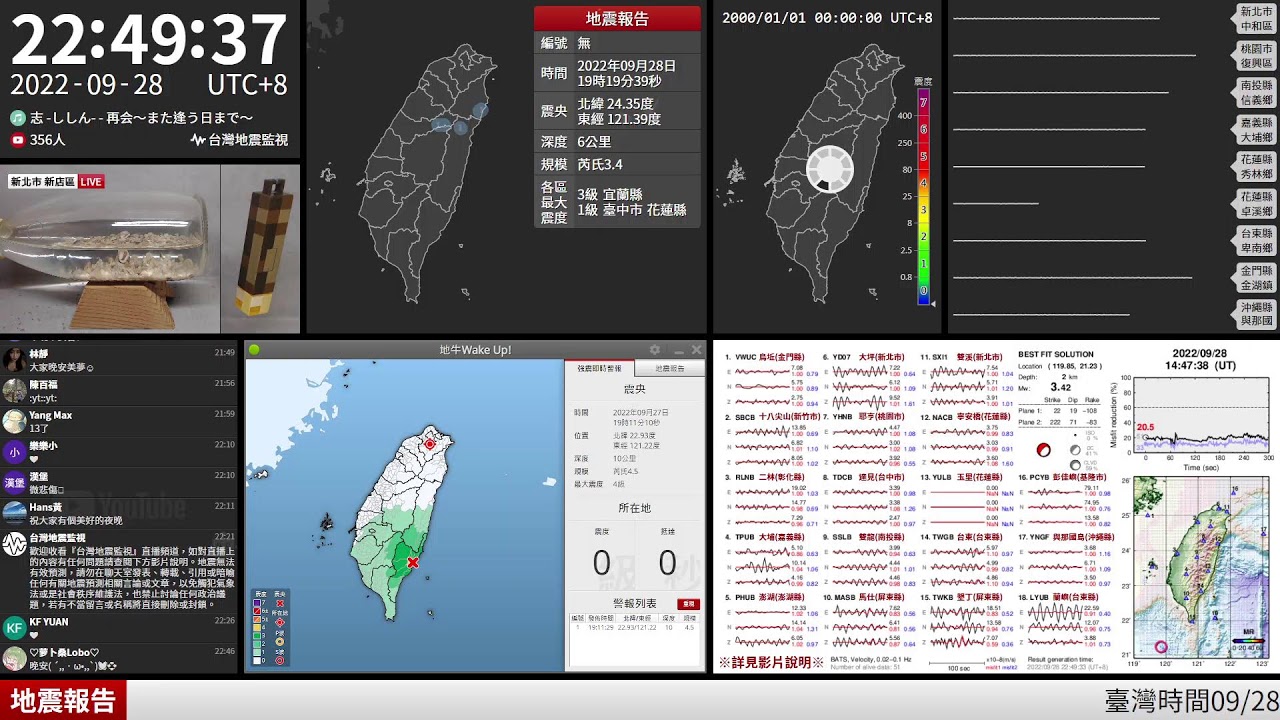The image size is (1280, 720).
Task: Click the red target location marker in northern Taiwan
Action: click(x=430, y=444)
